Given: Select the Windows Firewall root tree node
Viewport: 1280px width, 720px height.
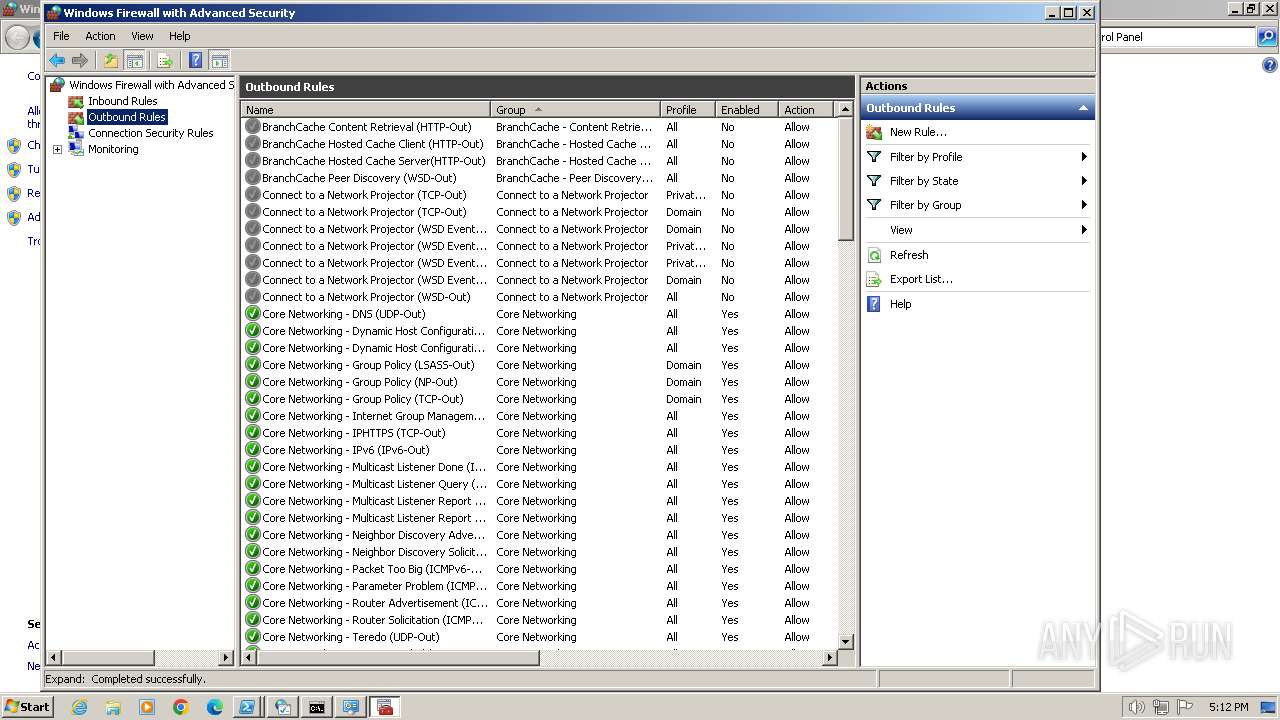Looking at the screenshot, I should pyautogui.click(x=150, y=85).
